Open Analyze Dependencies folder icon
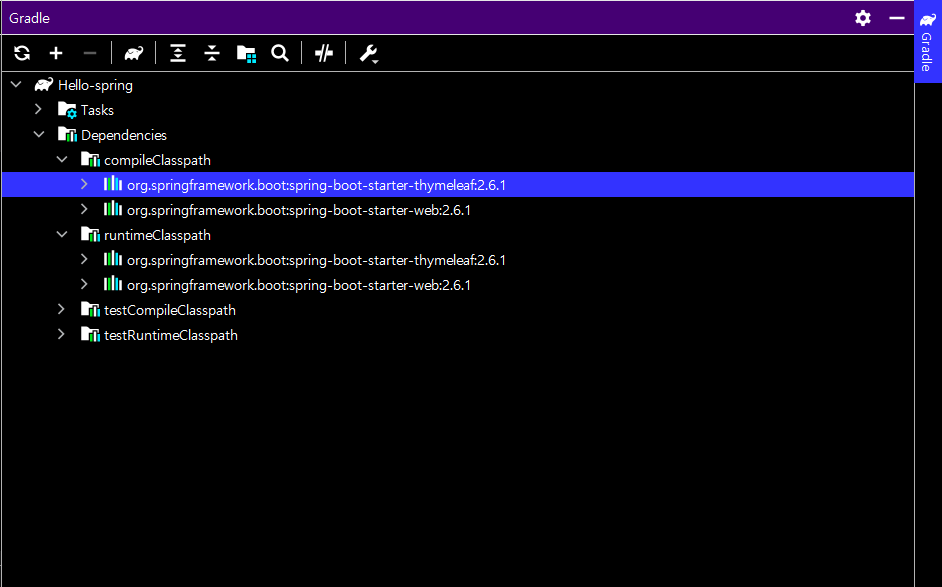Screen dimensions: 942x587 tap(246, 53)
